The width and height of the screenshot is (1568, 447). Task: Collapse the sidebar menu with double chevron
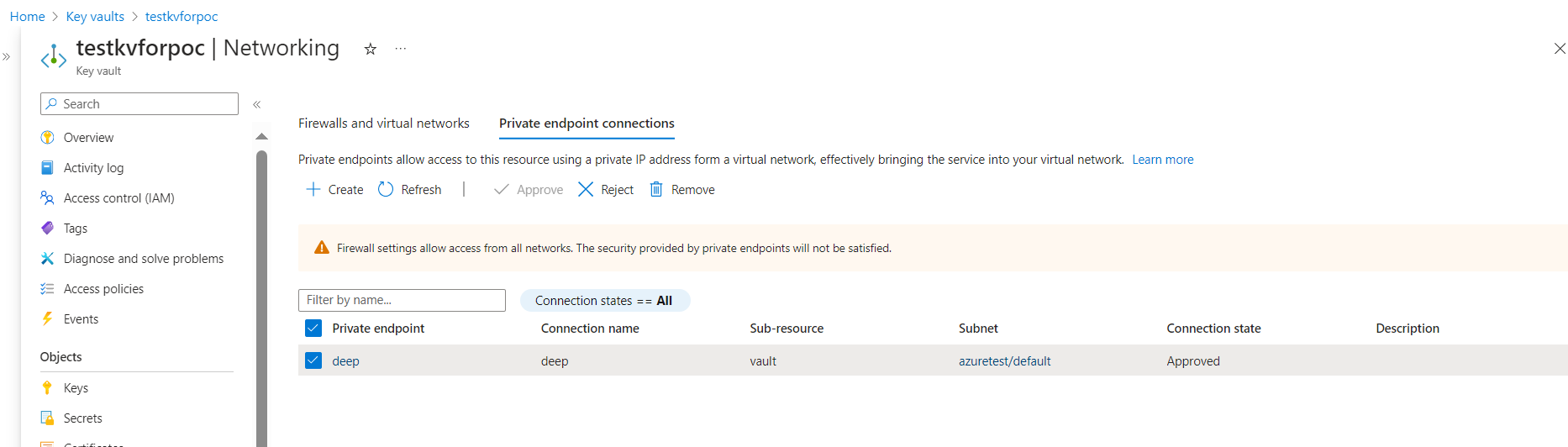(257, 104)
